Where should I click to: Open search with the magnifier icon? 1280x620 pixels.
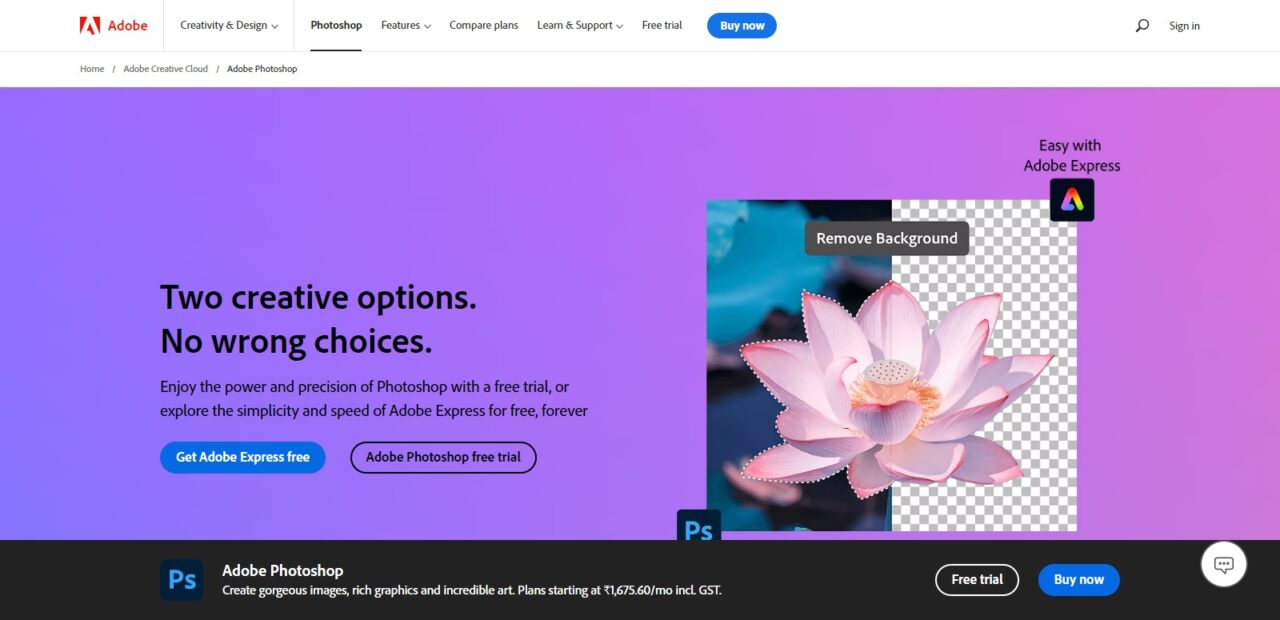1142,26
